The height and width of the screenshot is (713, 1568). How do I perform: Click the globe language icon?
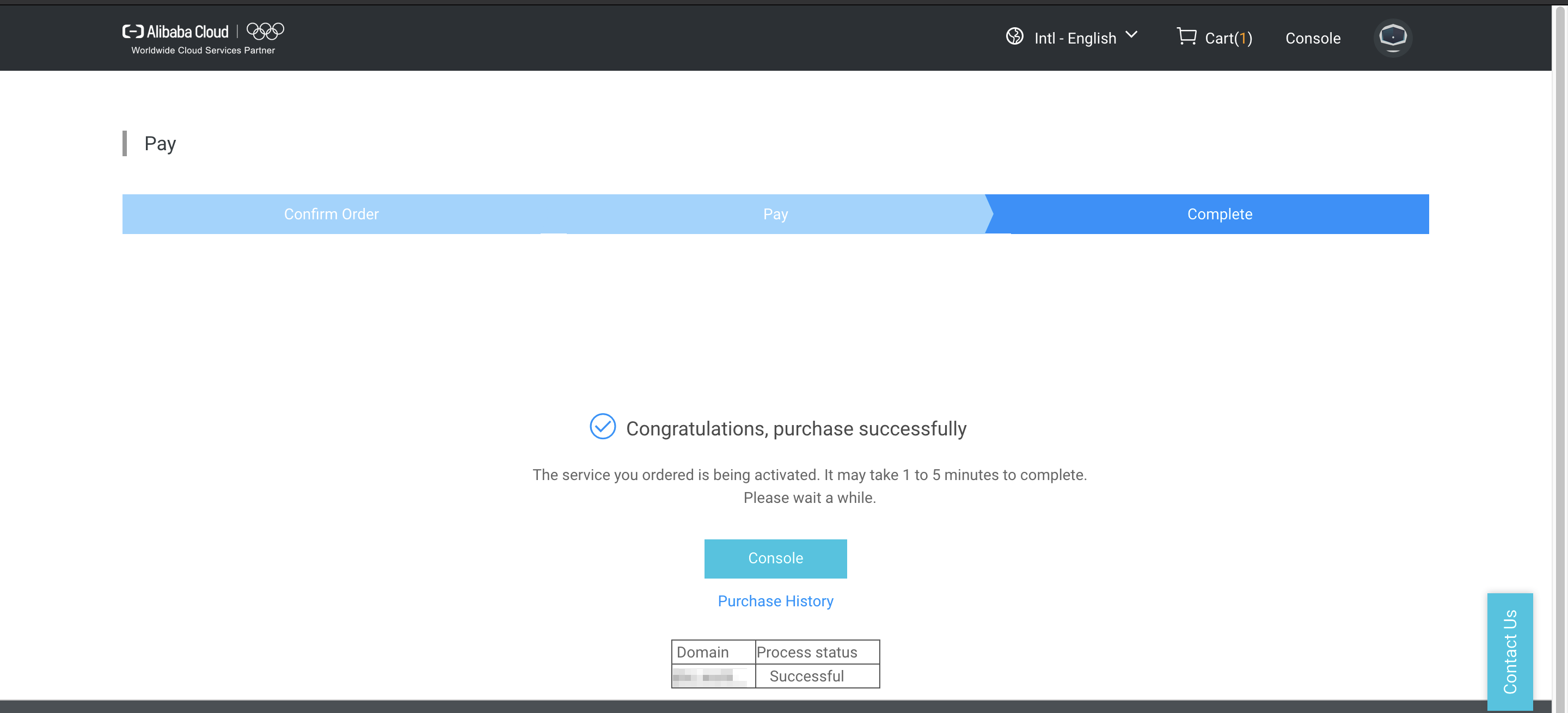pyautogui.click(x=1014, y=36)
